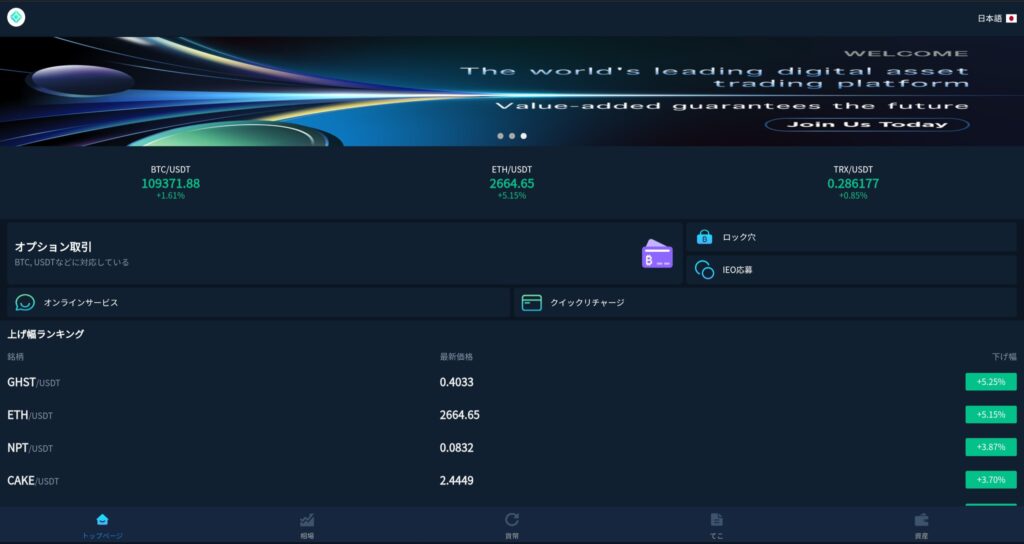Image resolution: width=1024 pixels, height=544 pixels.
Task: Open the market chart tab
Action: coord(307,526)
